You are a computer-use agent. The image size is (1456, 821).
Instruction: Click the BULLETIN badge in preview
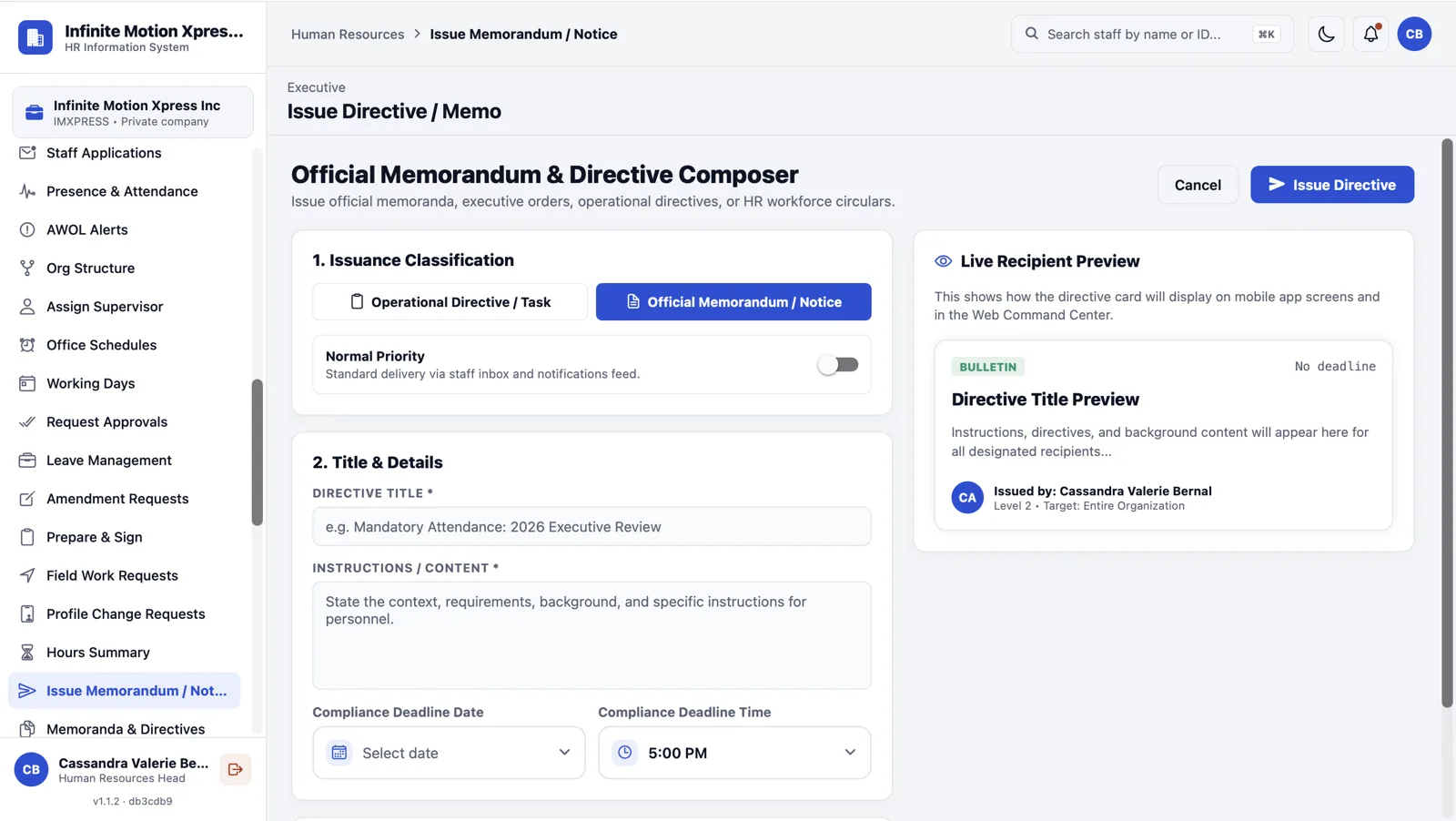click(987, 367)
